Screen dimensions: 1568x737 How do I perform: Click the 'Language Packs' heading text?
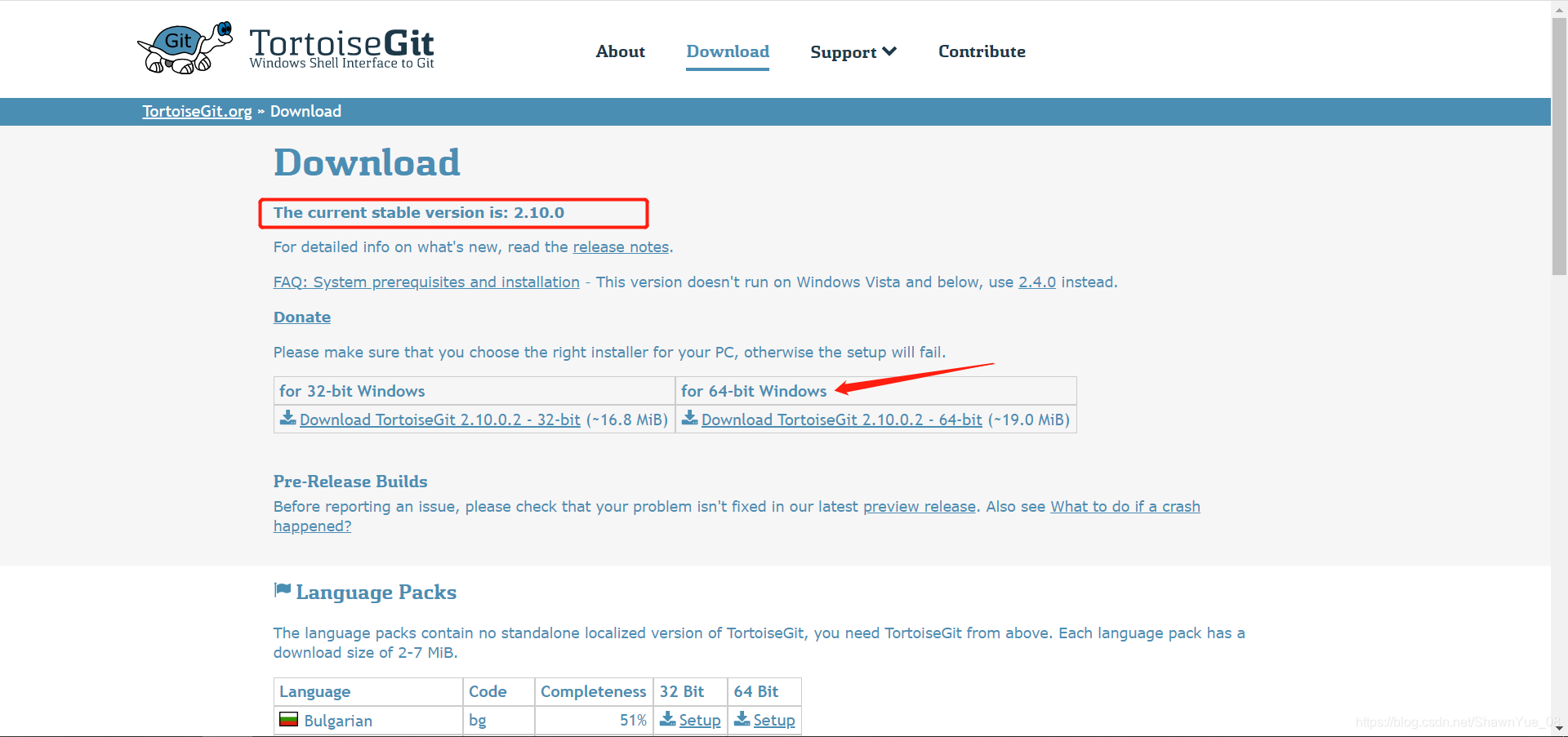376,593
